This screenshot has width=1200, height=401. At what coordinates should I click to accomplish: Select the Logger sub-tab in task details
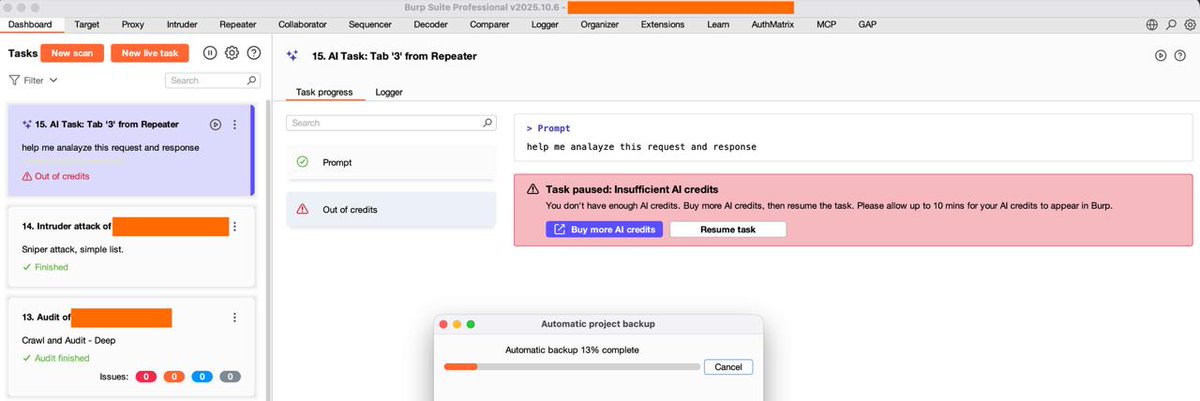(x=389, y=92)
